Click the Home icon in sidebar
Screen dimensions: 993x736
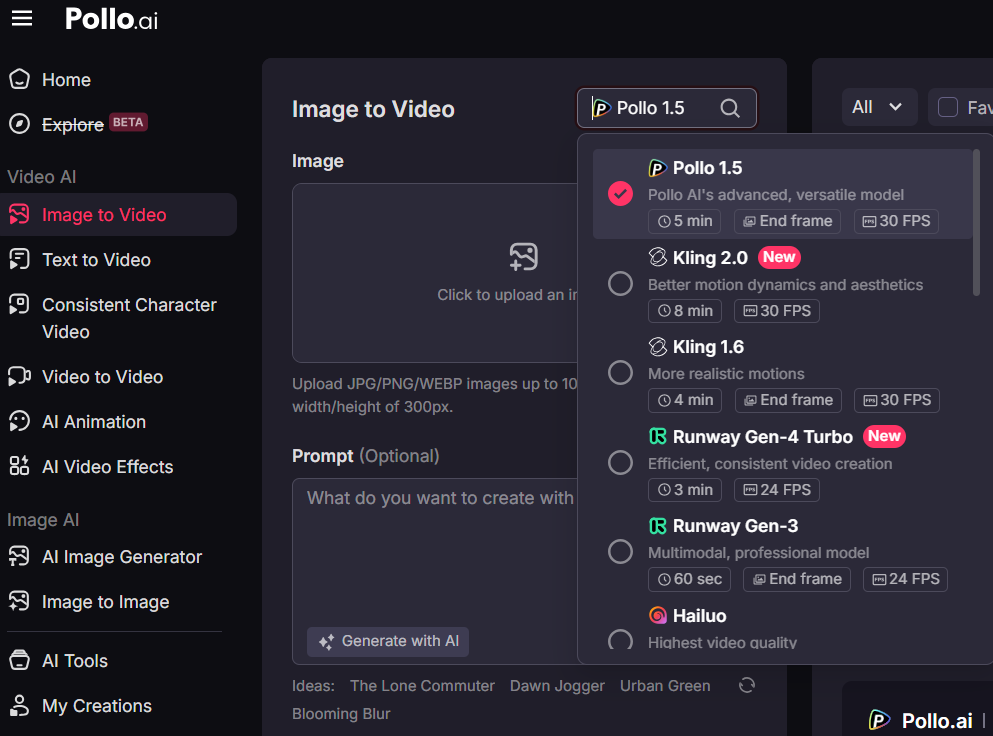click(20, 79)
